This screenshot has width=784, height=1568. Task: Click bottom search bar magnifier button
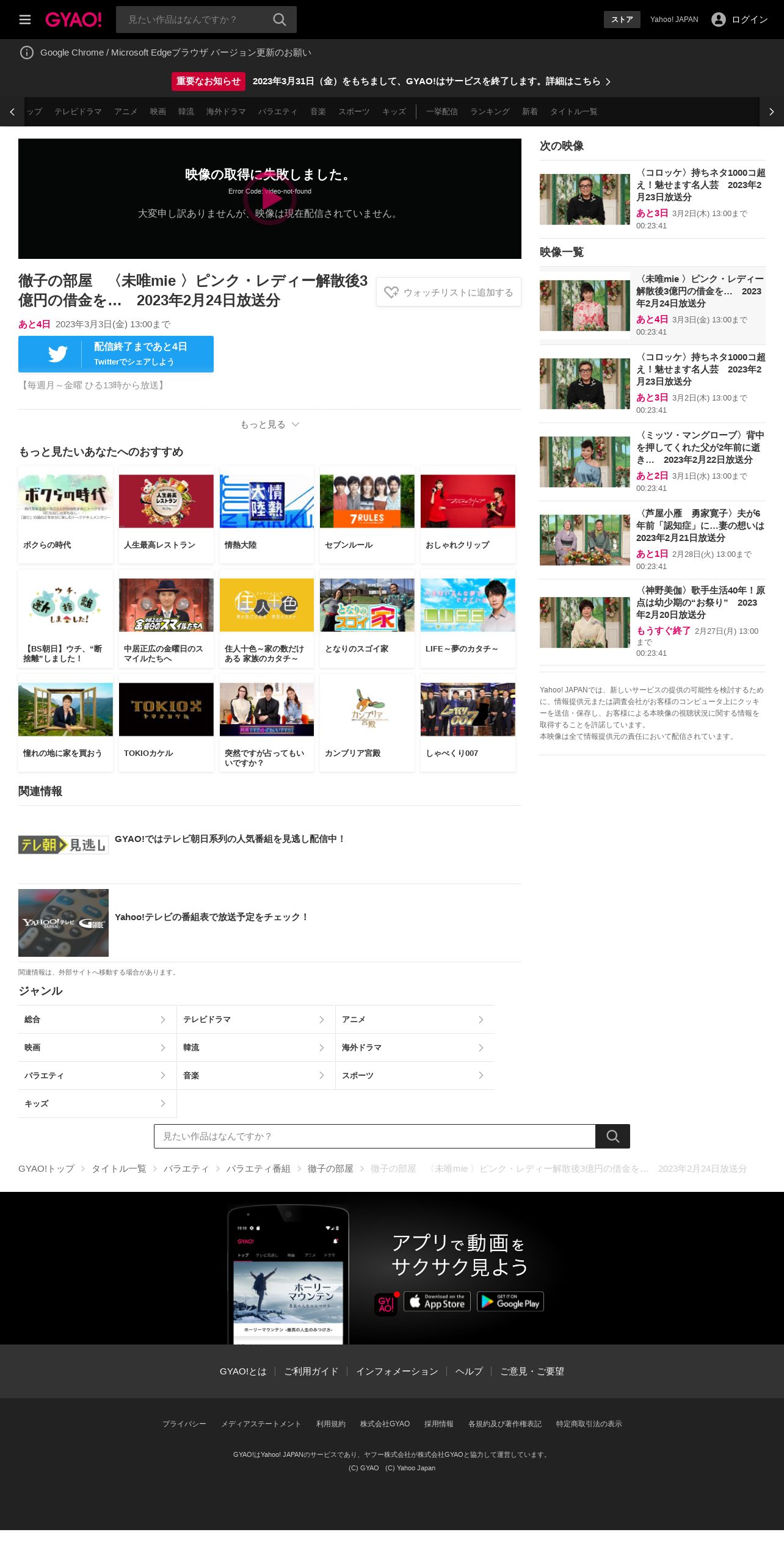click(x=612, y=1136)
